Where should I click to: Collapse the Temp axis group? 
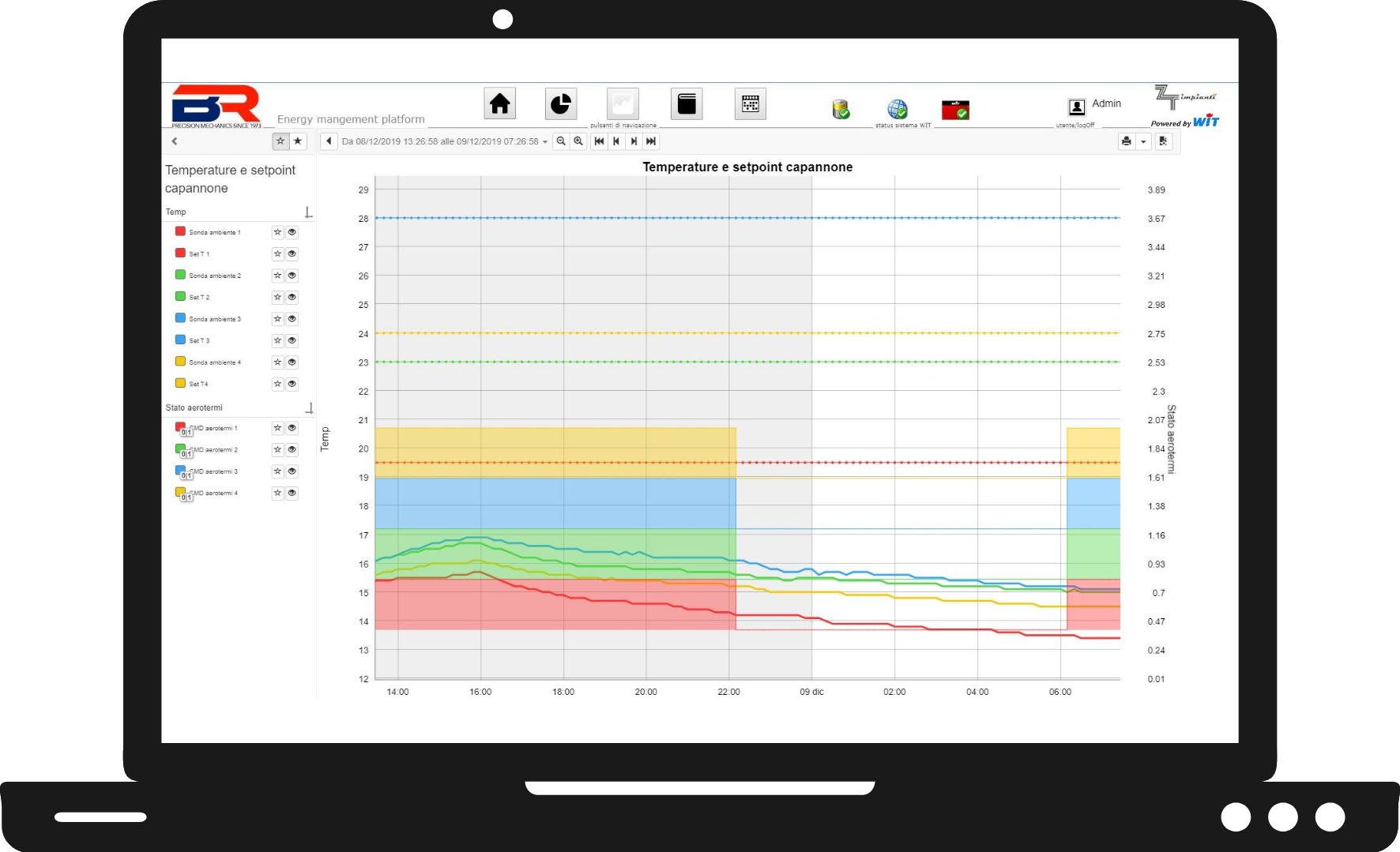pyautogui.click(x=309, y=212)
